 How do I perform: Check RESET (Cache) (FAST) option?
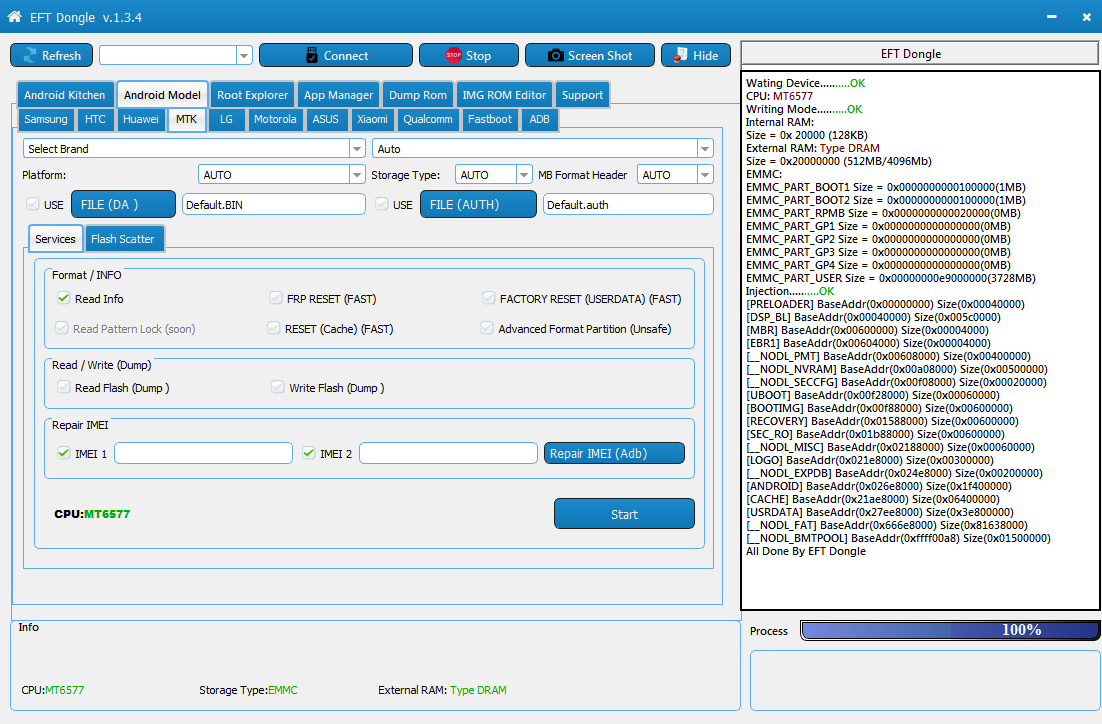coord(273,328)
